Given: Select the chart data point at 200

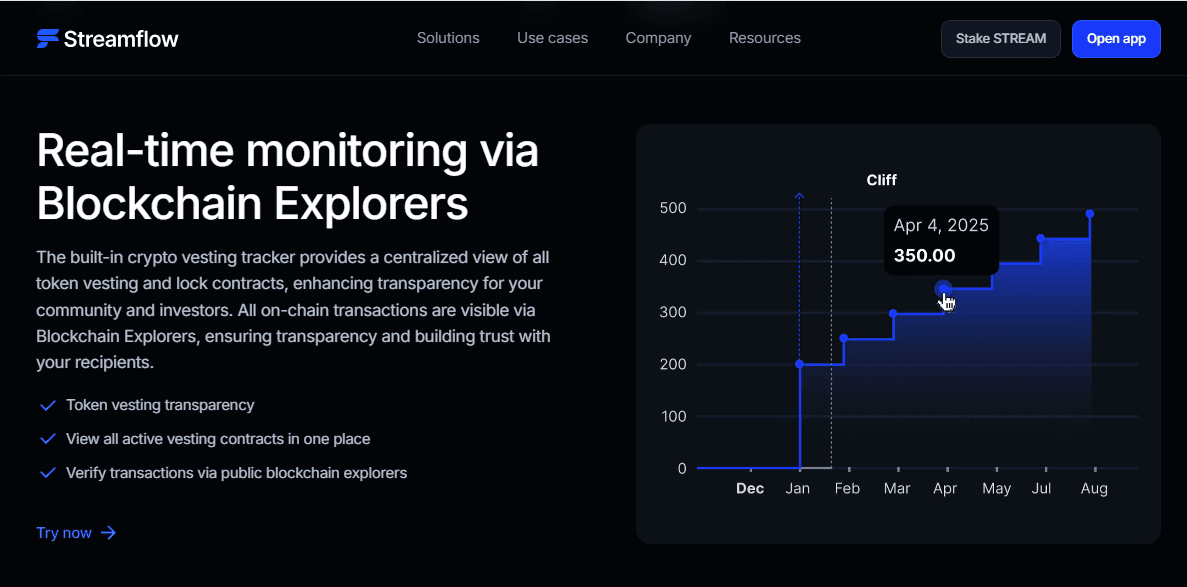Looking at the screenshot, I should click(800, 364).
